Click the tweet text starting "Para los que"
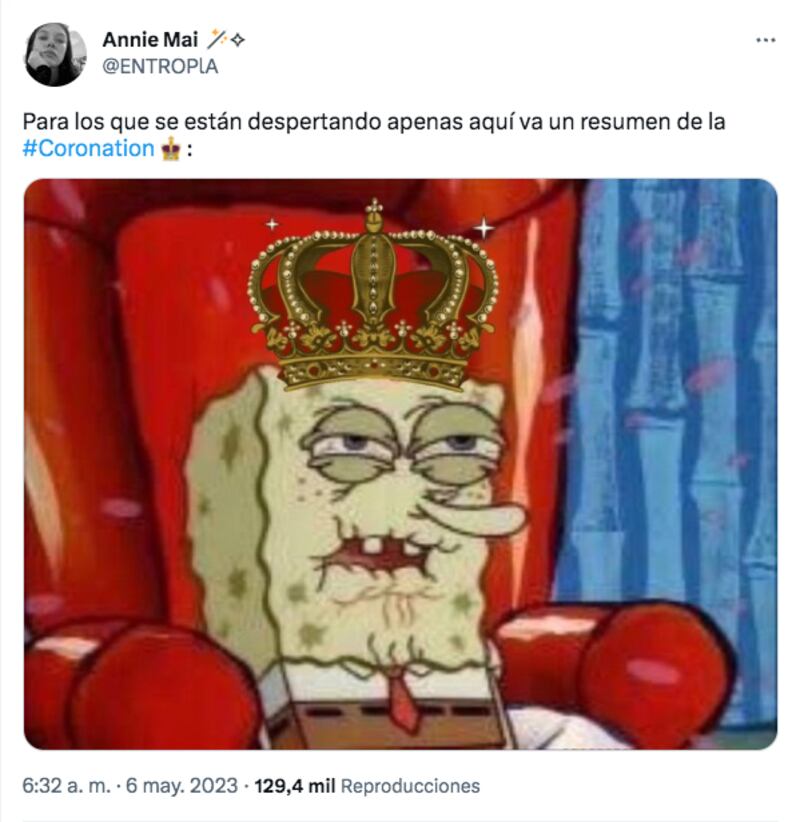800x822 pixels. point(370,122)
